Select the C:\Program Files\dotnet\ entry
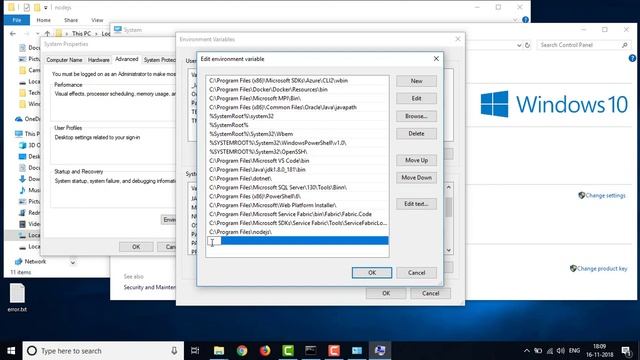640x360 pixels. (298, 178)
